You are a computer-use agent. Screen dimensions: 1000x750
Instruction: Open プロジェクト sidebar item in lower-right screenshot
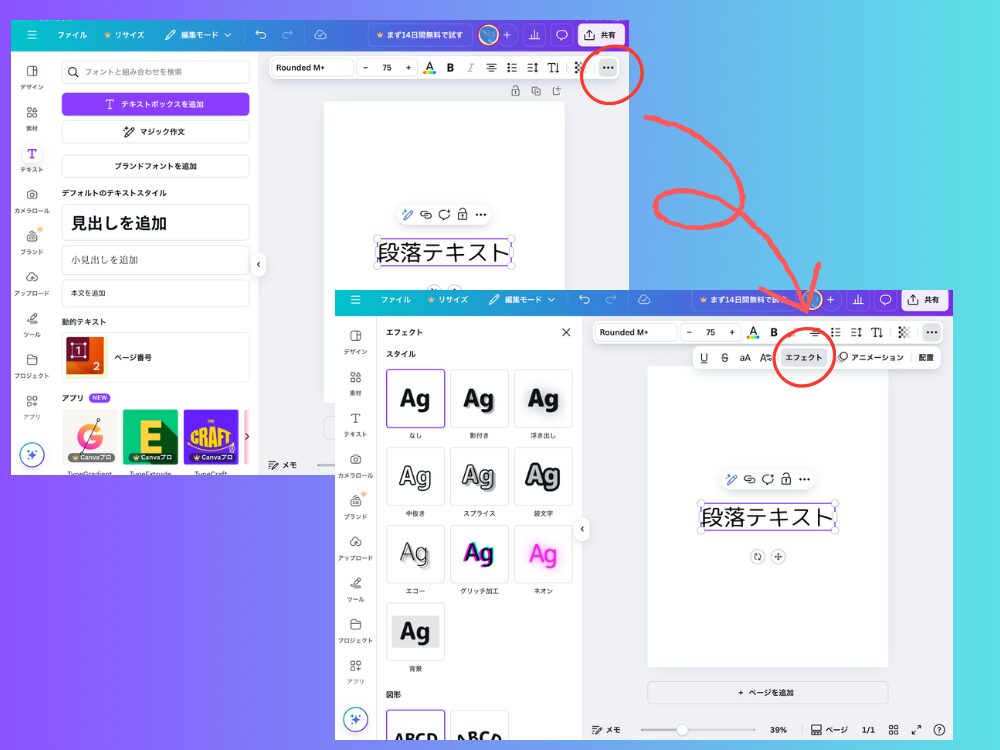point(356,631)
